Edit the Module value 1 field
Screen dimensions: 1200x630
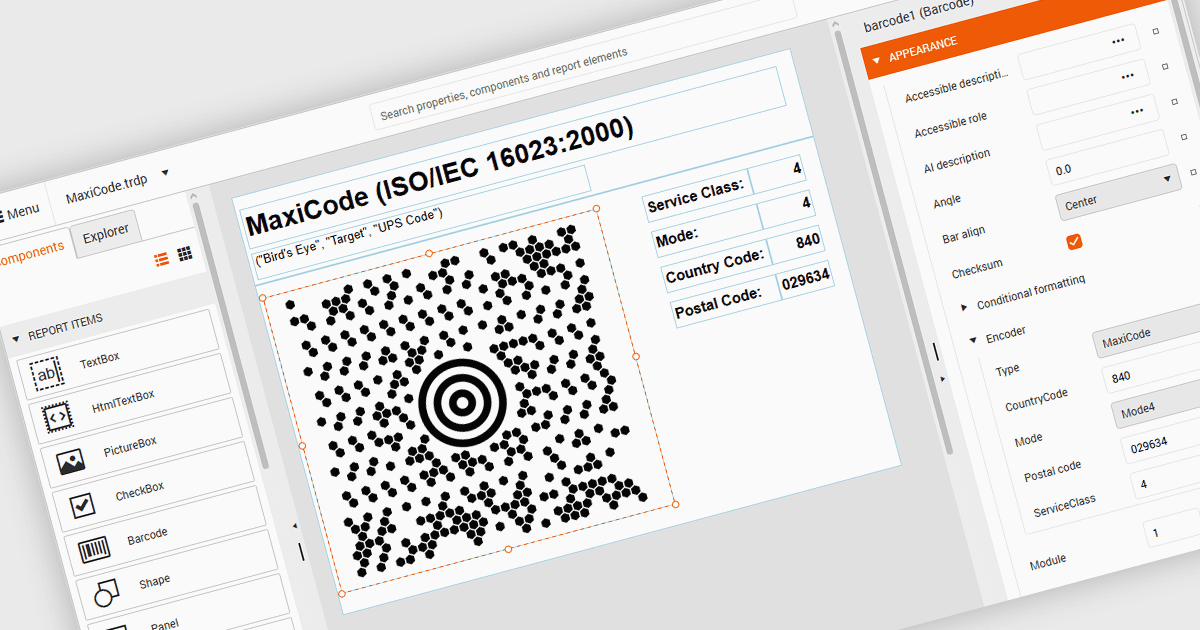tap(1172, 529)
